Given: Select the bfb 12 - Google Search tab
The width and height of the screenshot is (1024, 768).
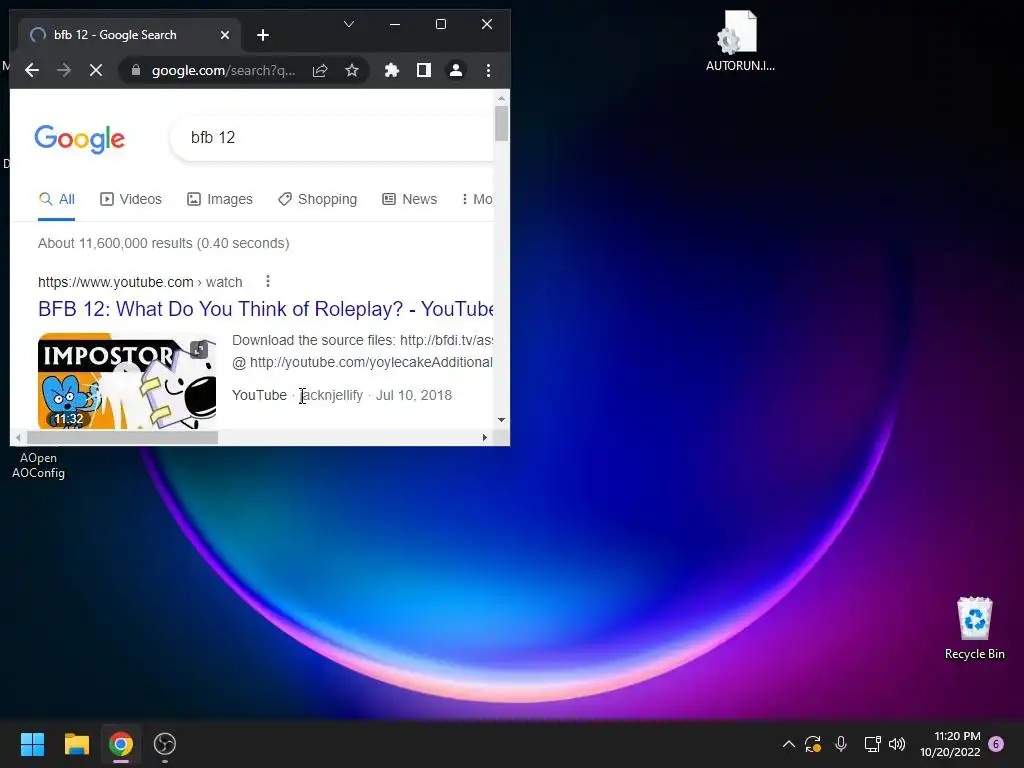Looking at the screenshot, I should 129,35.
